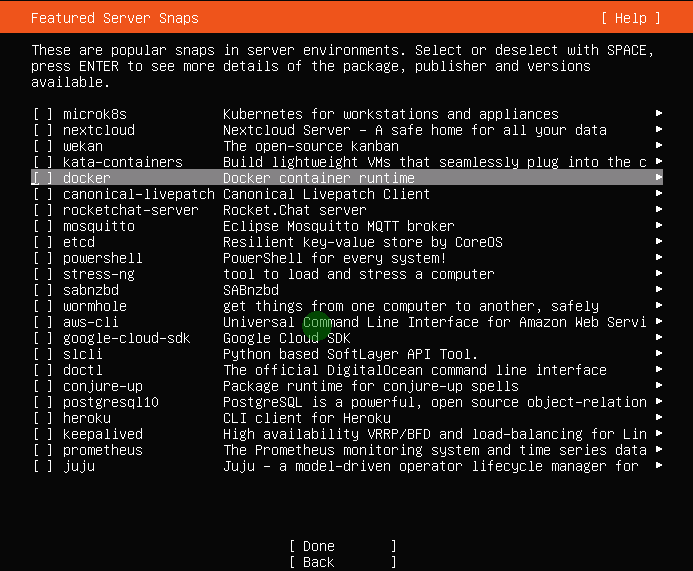Screen dimensions: 693x571
Task: Select the 'prometheus' snap name
Action: pyautogui.click(x=103, y=450)
